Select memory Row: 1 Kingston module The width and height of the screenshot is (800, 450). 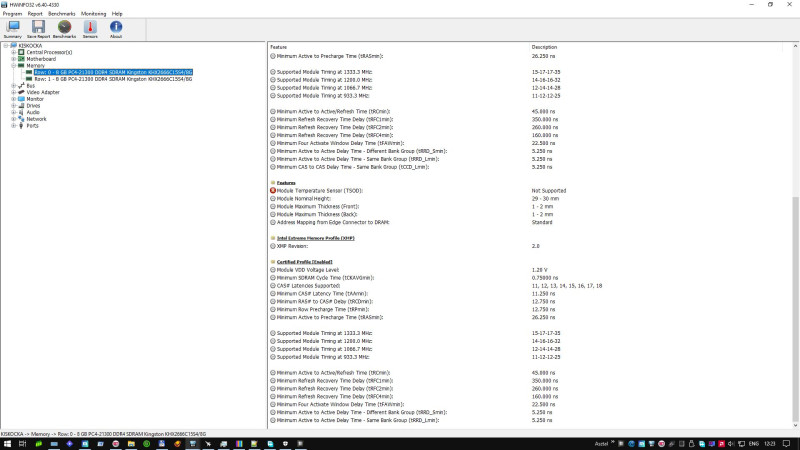click(113, 79)
